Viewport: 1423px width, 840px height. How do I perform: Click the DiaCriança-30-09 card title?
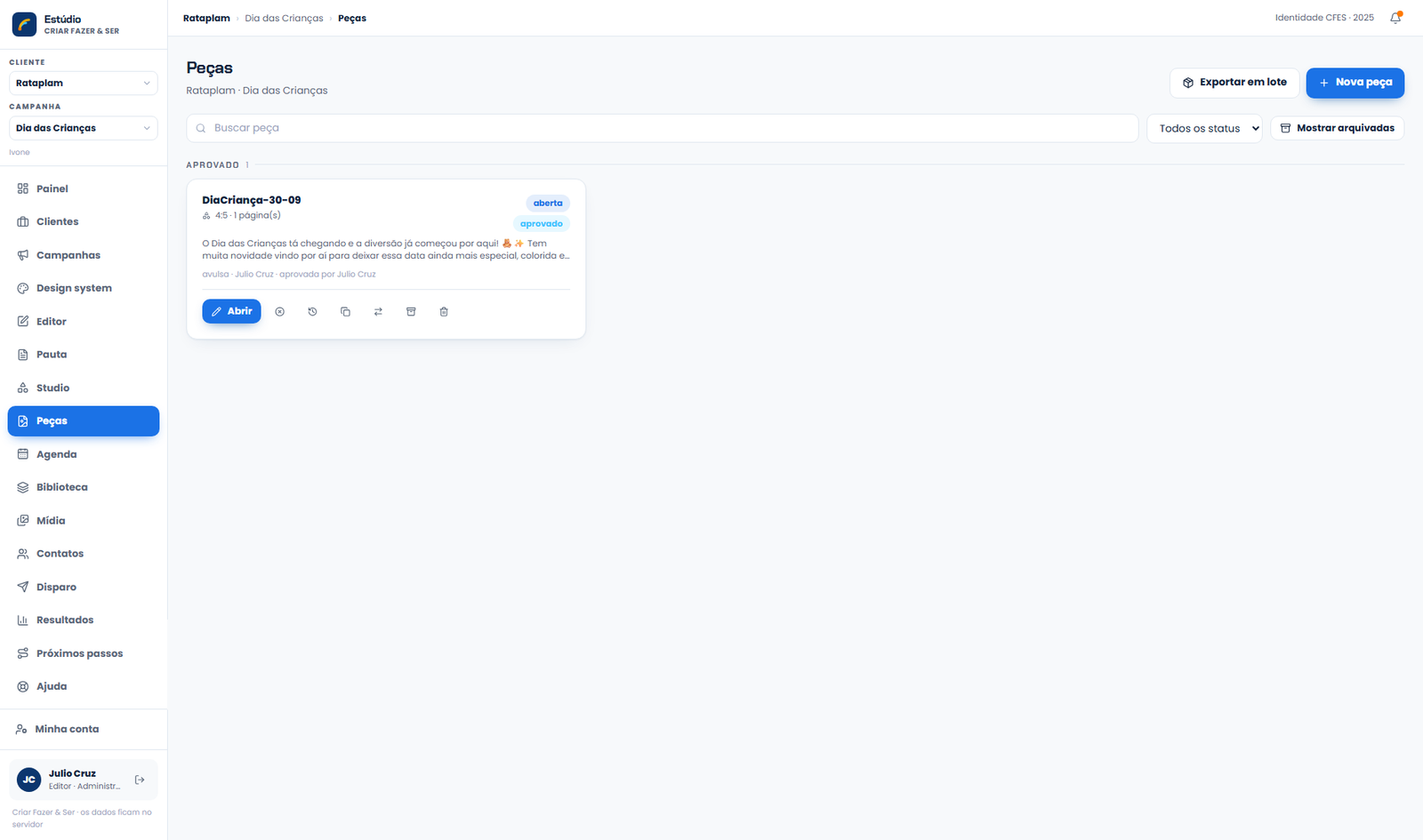[x=252, y=200]
